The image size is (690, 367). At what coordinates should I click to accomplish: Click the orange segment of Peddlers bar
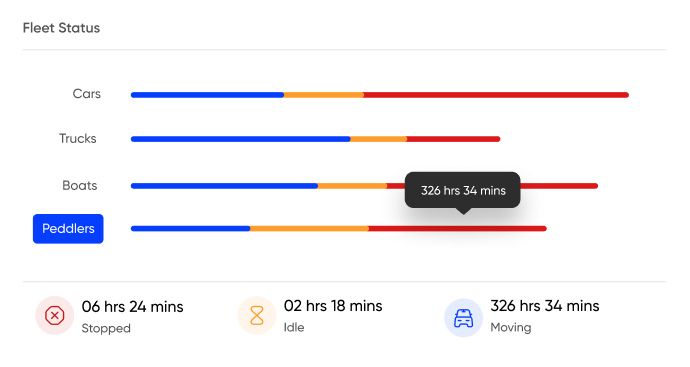[309, 229]
